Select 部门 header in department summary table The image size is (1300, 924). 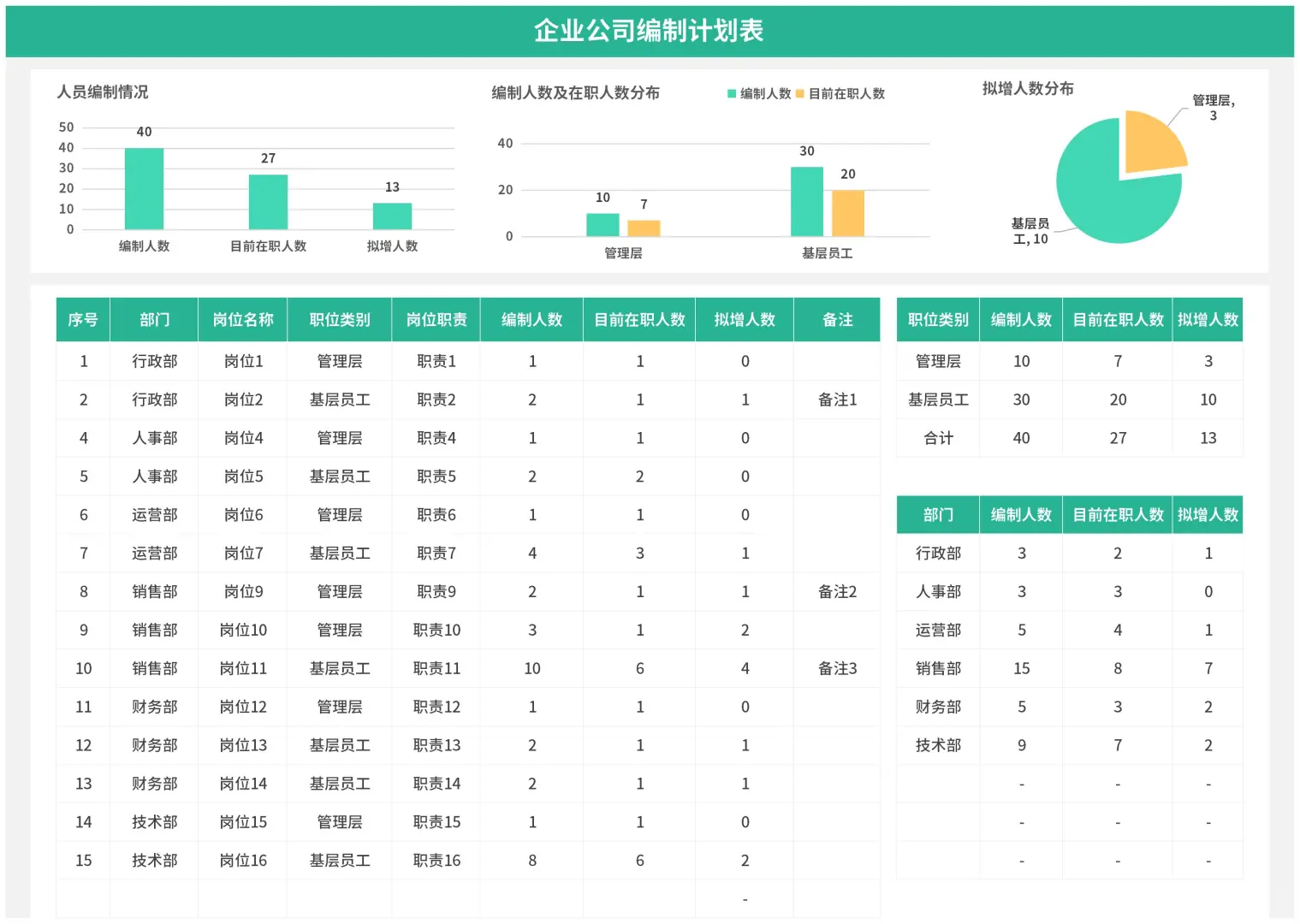tap(938, 514)
